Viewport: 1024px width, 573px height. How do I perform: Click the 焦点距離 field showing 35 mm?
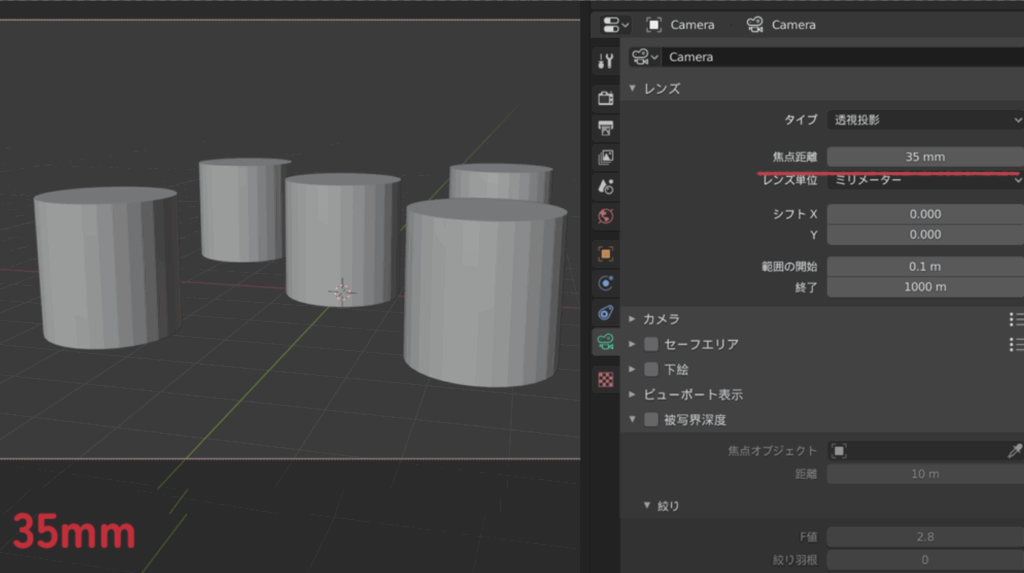pyautogui.click(x=924, y=157)
